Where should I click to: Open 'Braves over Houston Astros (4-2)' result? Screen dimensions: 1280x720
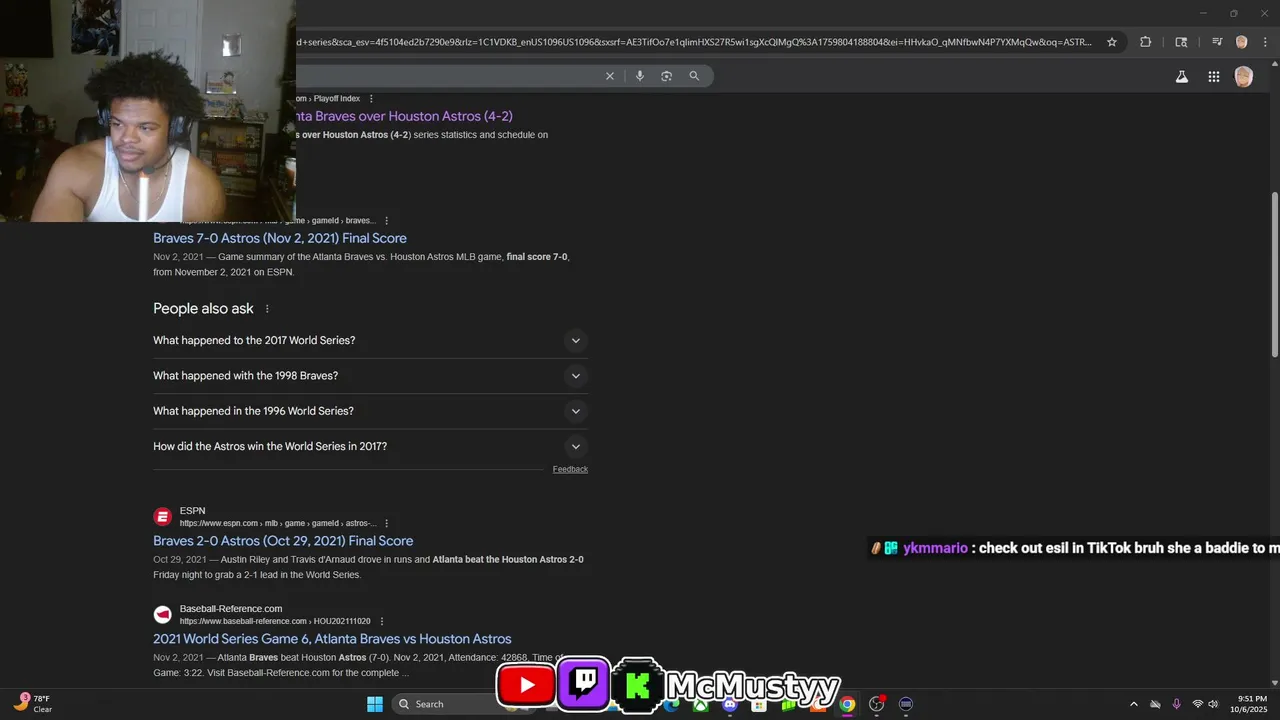[405, 116]
